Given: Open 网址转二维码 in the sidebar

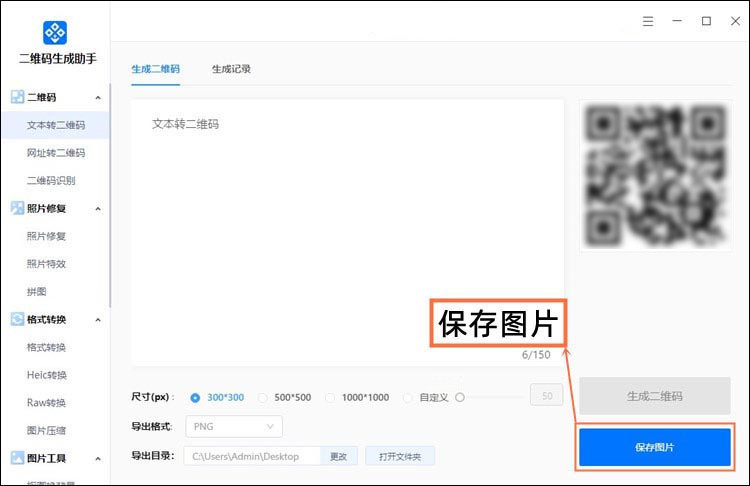Looking at the screenshot, I should [x=56, y=153].
